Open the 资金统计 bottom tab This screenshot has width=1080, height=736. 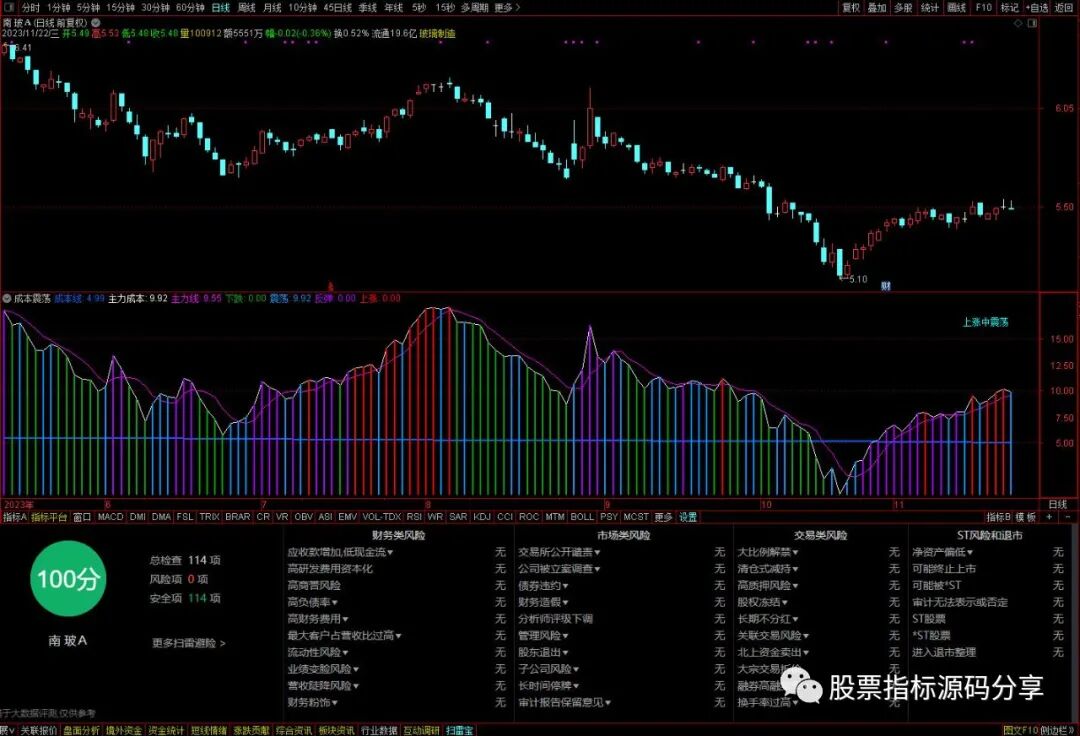coord(166,730)
